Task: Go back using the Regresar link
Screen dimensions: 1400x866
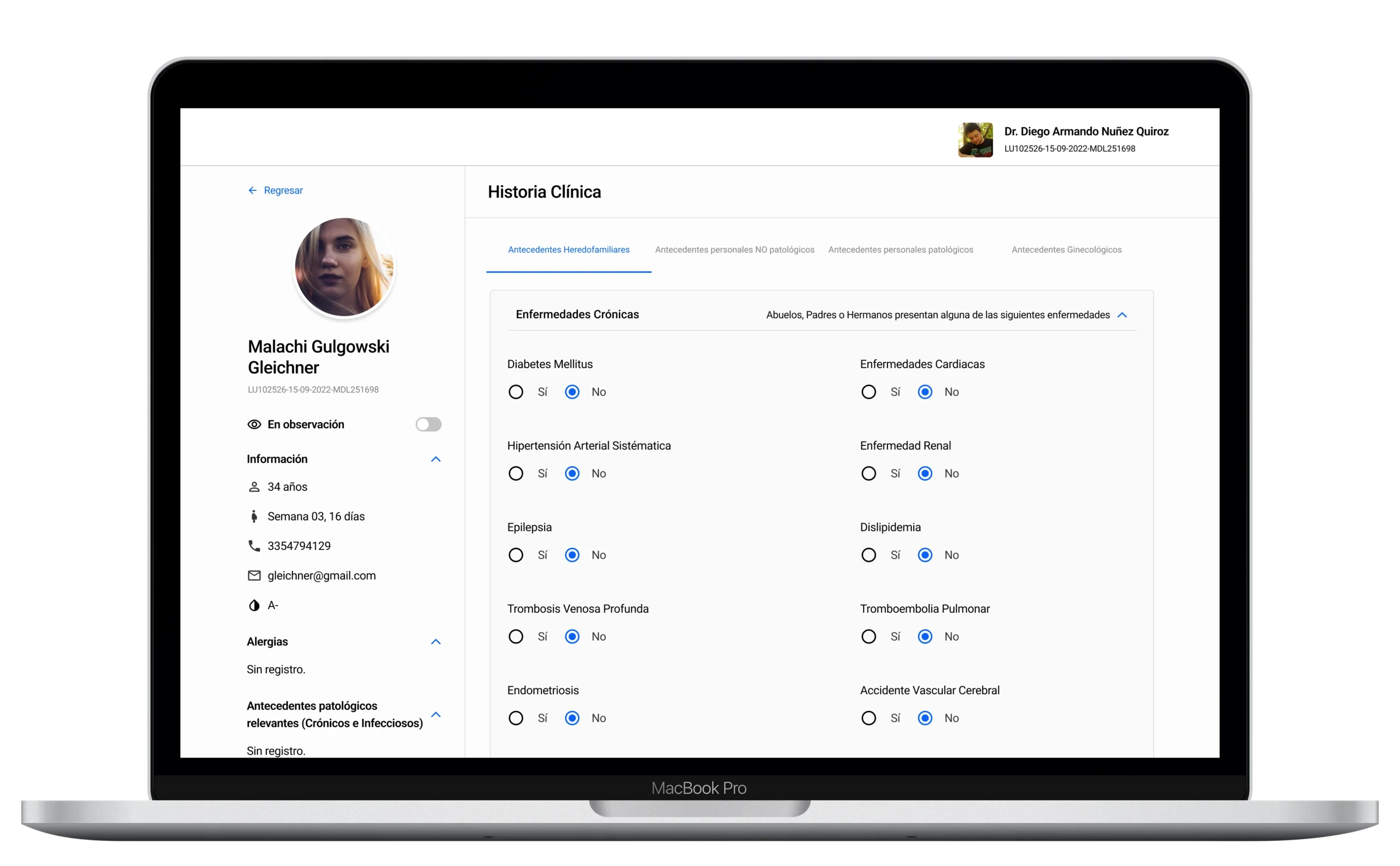Action: (x=275, y=190)
